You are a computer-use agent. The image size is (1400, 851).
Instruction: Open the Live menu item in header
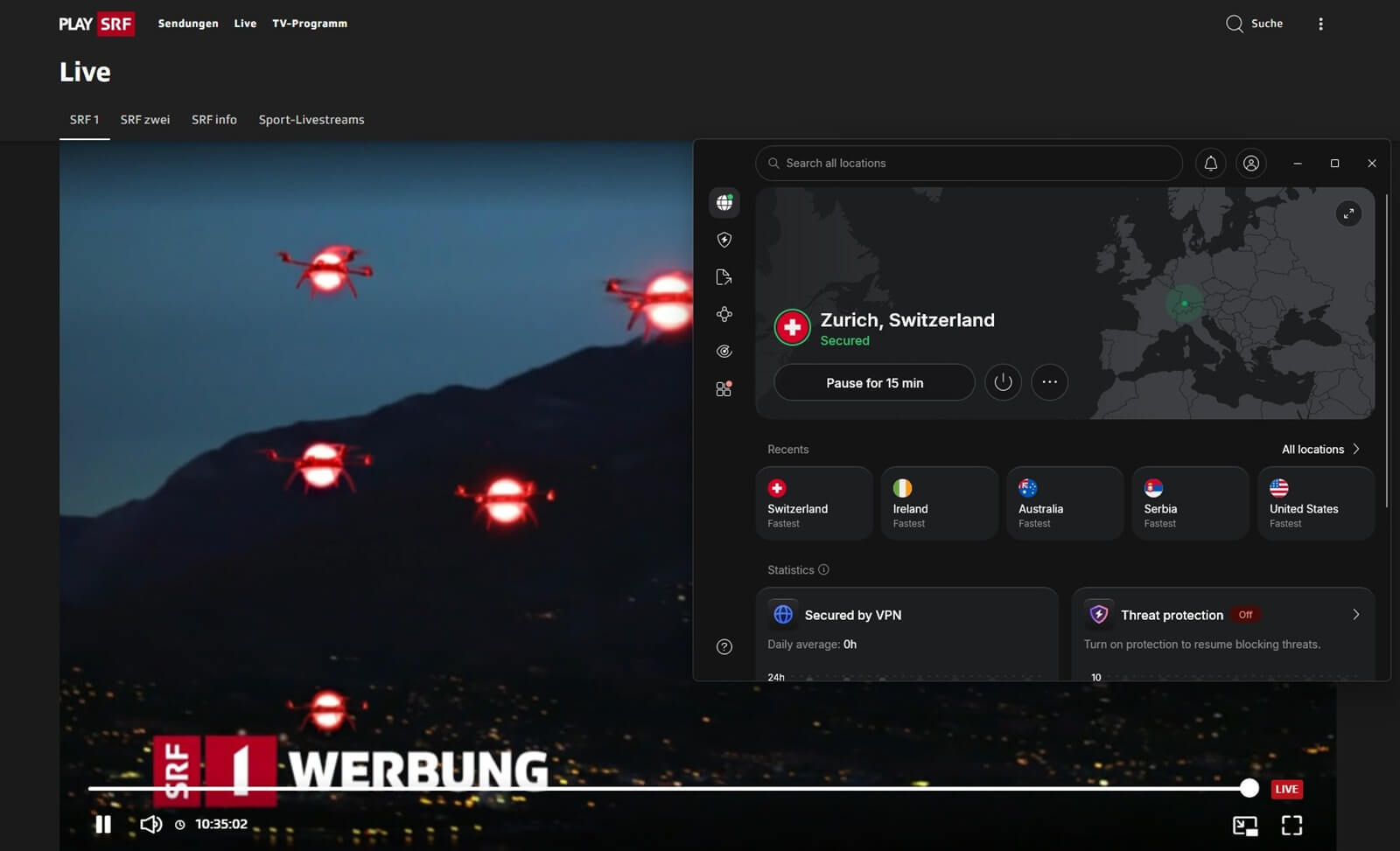245,24
